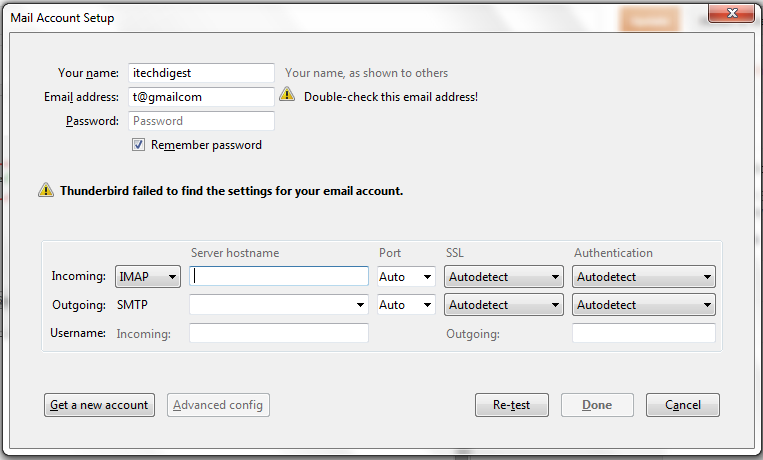
Task: Open the incoming Port Auto dropdown
Action: coord(406,276)
